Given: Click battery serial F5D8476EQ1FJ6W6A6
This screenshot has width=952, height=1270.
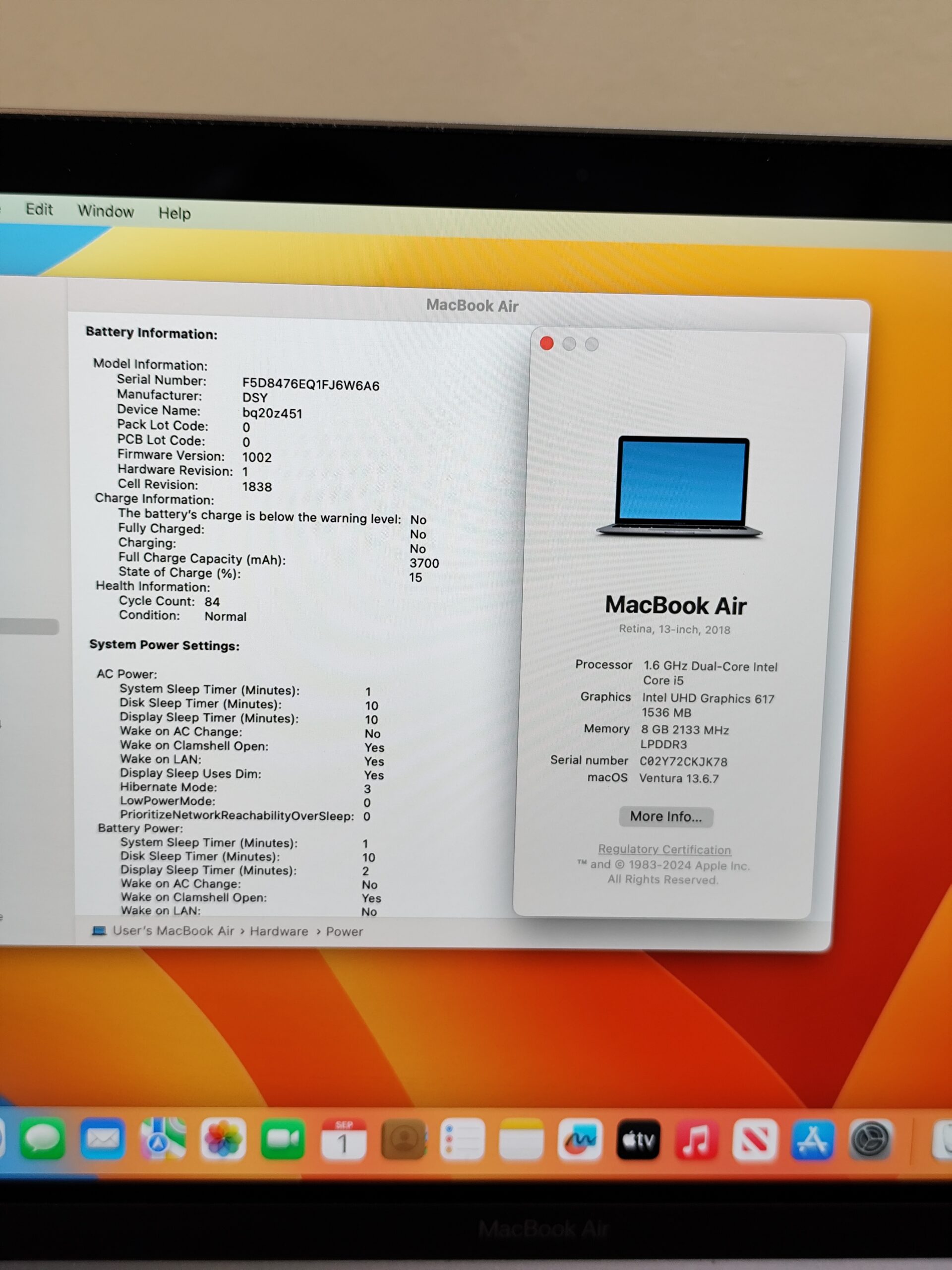Looking at the screenshot, I should click(x=310, y=384).
